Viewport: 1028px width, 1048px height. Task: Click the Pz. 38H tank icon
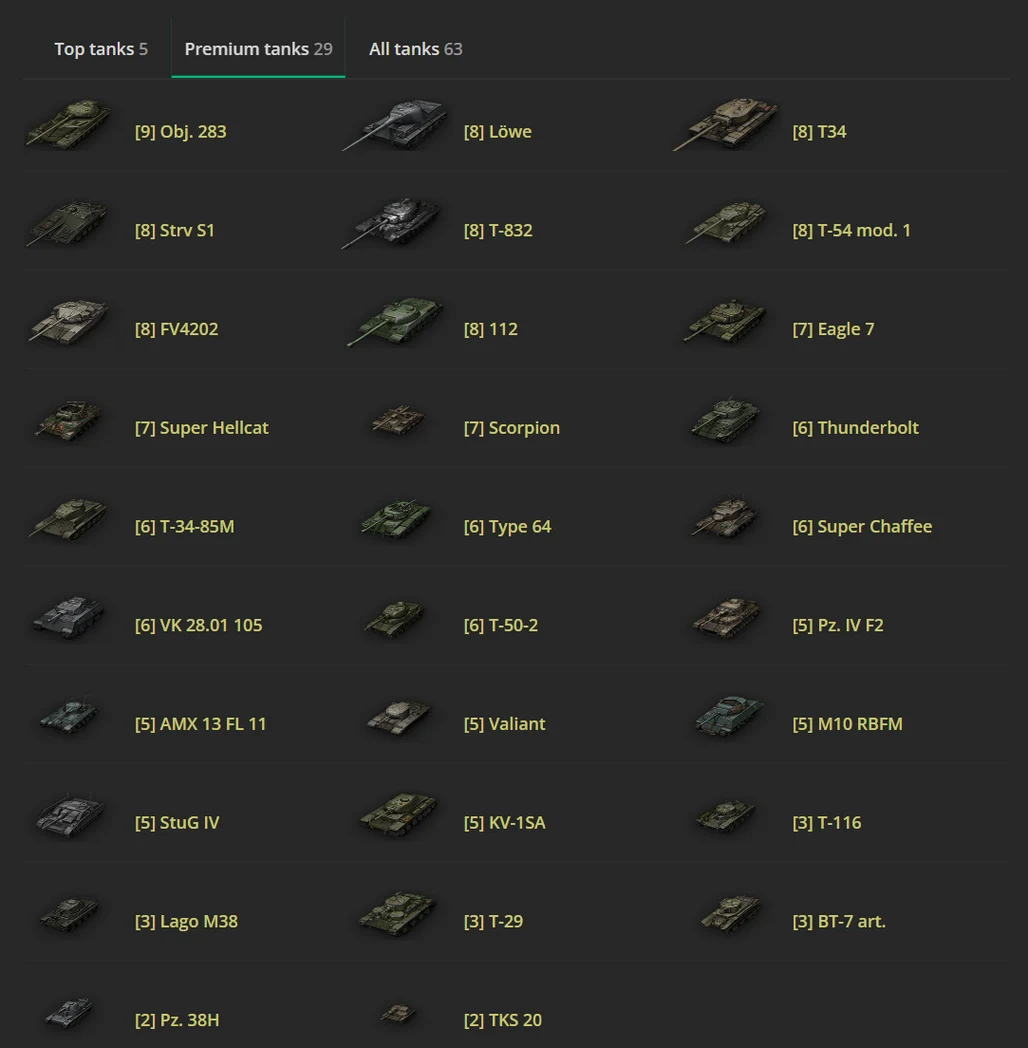[x=68, y=1013]
